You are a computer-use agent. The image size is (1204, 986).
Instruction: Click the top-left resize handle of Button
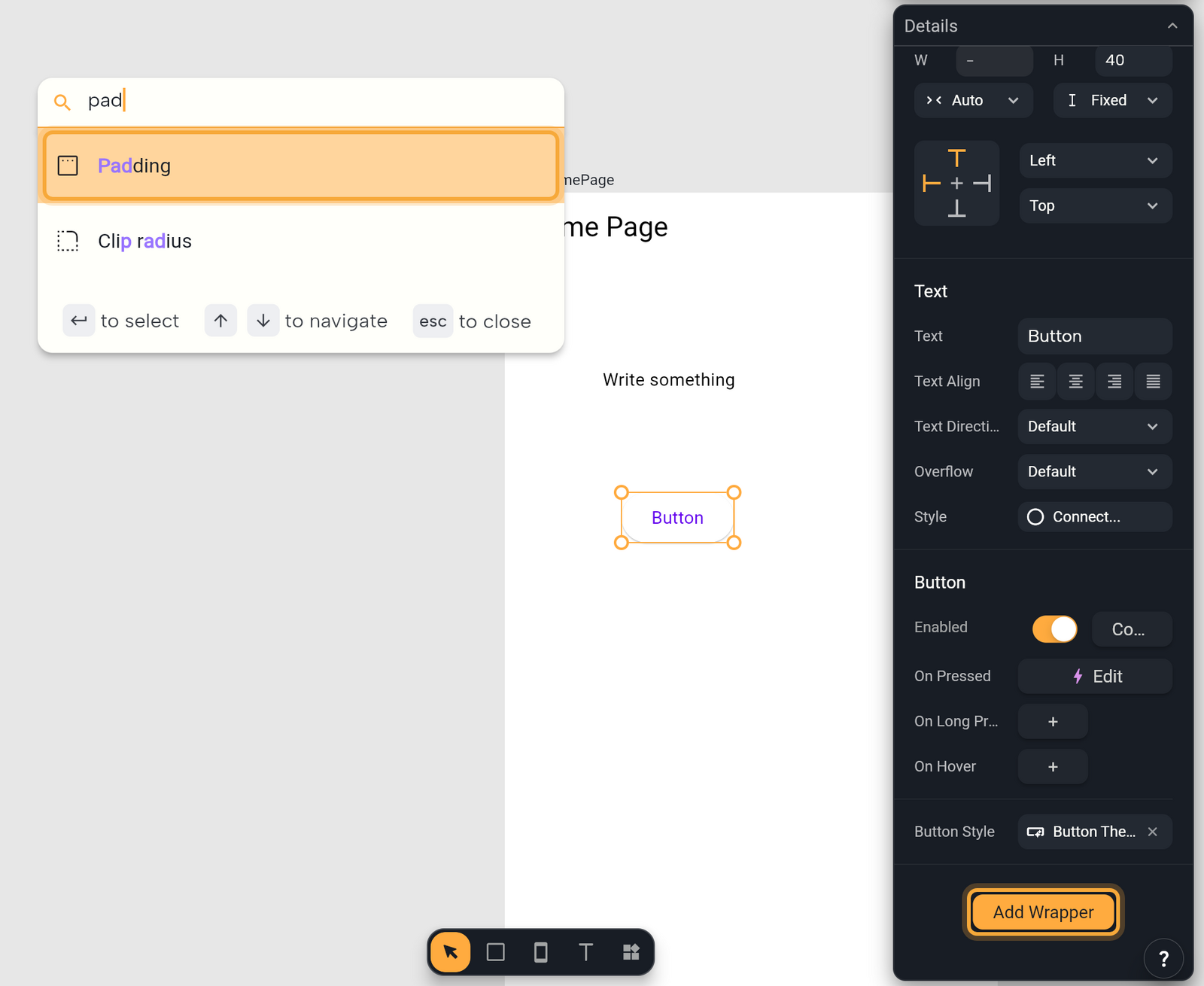coord(622,492)
